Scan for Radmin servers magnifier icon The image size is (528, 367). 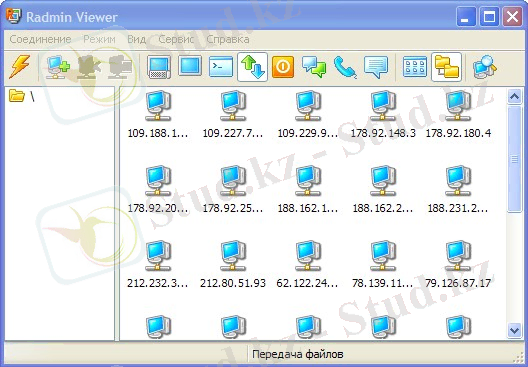click(x=484, y=67)
